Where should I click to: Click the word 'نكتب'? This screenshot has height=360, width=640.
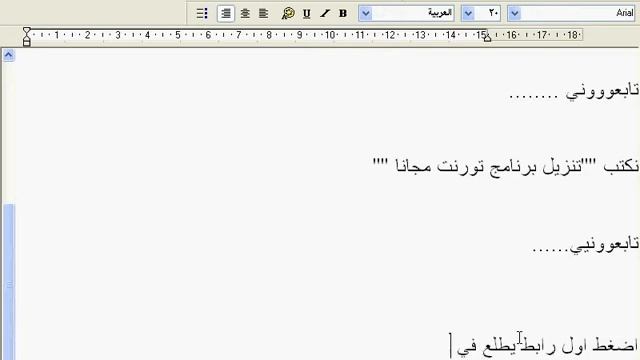(621, 166)
